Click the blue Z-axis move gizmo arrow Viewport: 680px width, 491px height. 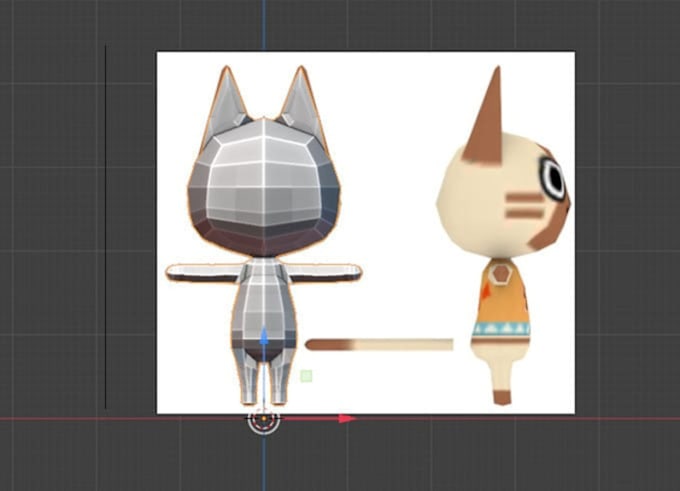pyautogui.click(x=264, y=337)
